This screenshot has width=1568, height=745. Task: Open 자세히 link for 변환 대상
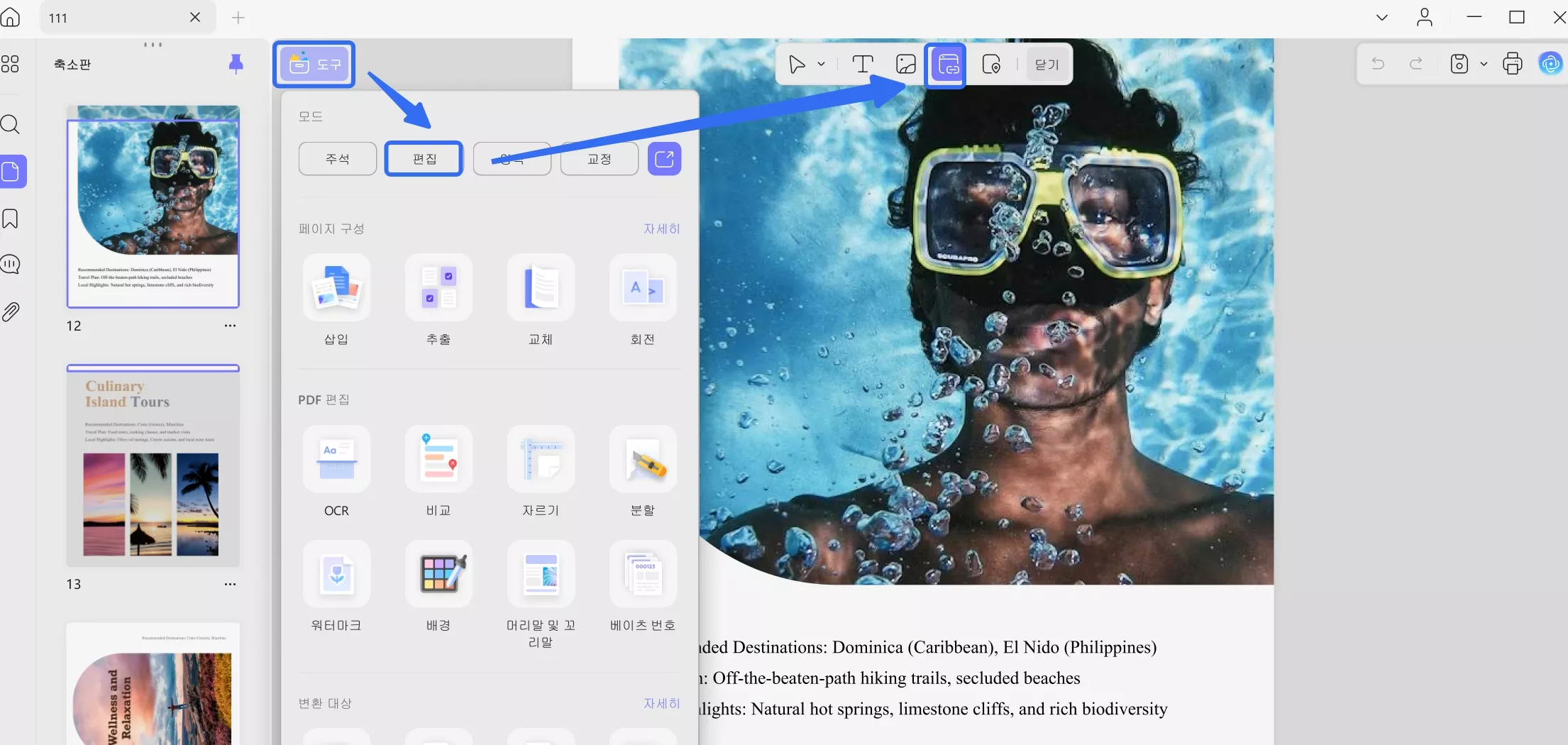click(661, 703)
